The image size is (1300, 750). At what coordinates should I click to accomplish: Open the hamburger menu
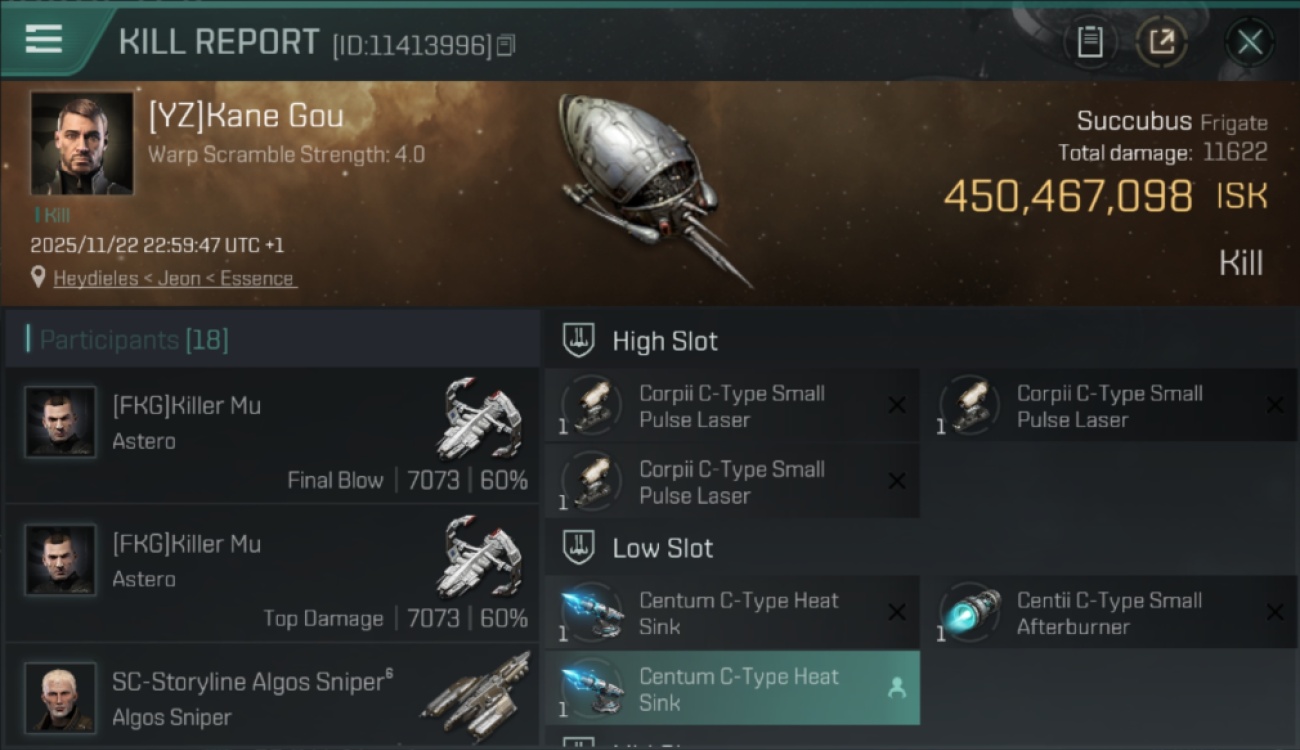coord(44,39)
